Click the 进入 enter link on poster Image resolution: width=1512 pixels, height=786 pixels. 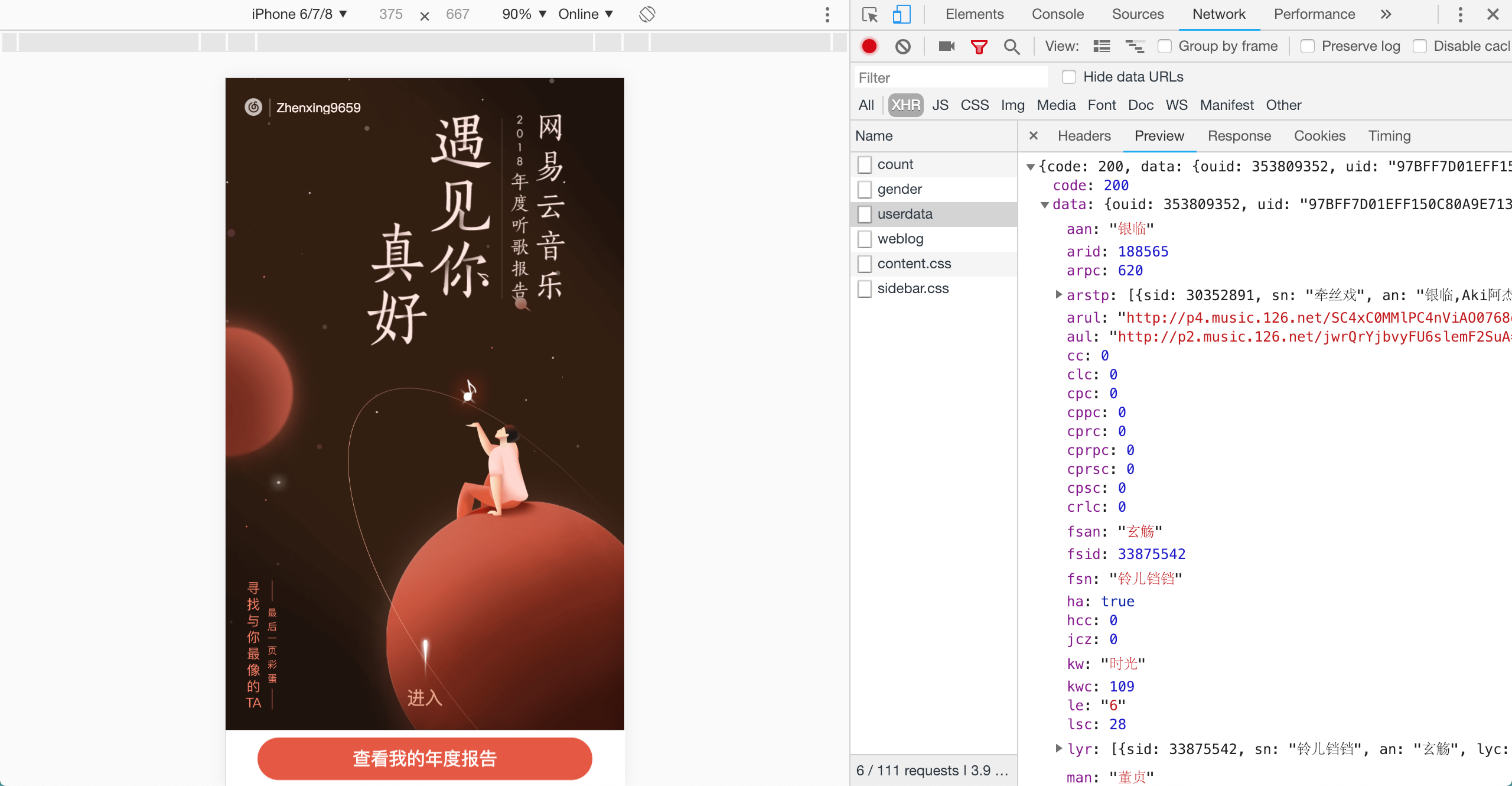point(425,698)
